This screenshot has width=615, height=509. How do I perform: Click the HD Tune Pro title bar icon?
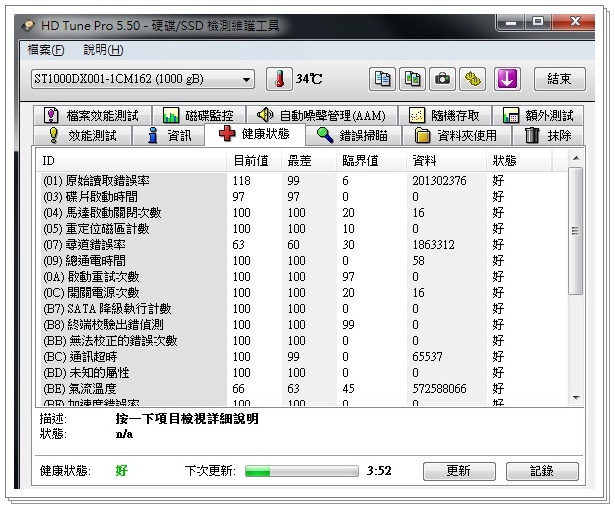click(x=29, y=26)
